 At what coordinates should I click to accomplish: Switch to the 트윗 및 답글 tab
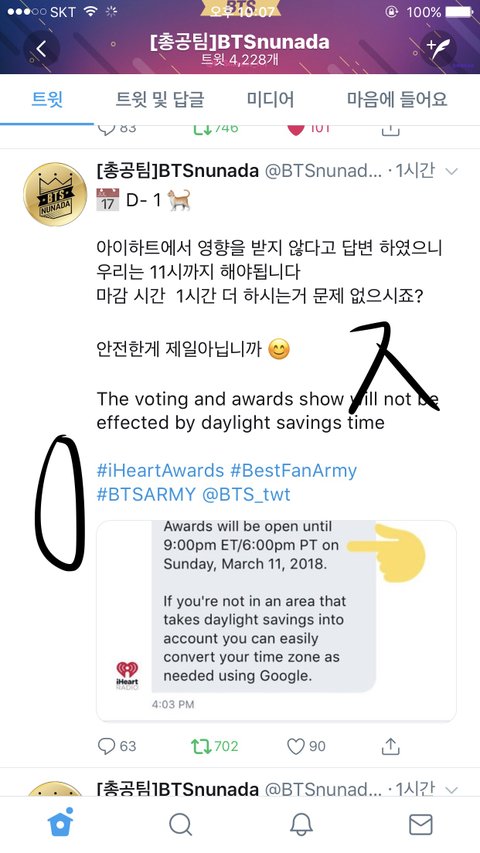pyautogui.click(x=160, y=99)
